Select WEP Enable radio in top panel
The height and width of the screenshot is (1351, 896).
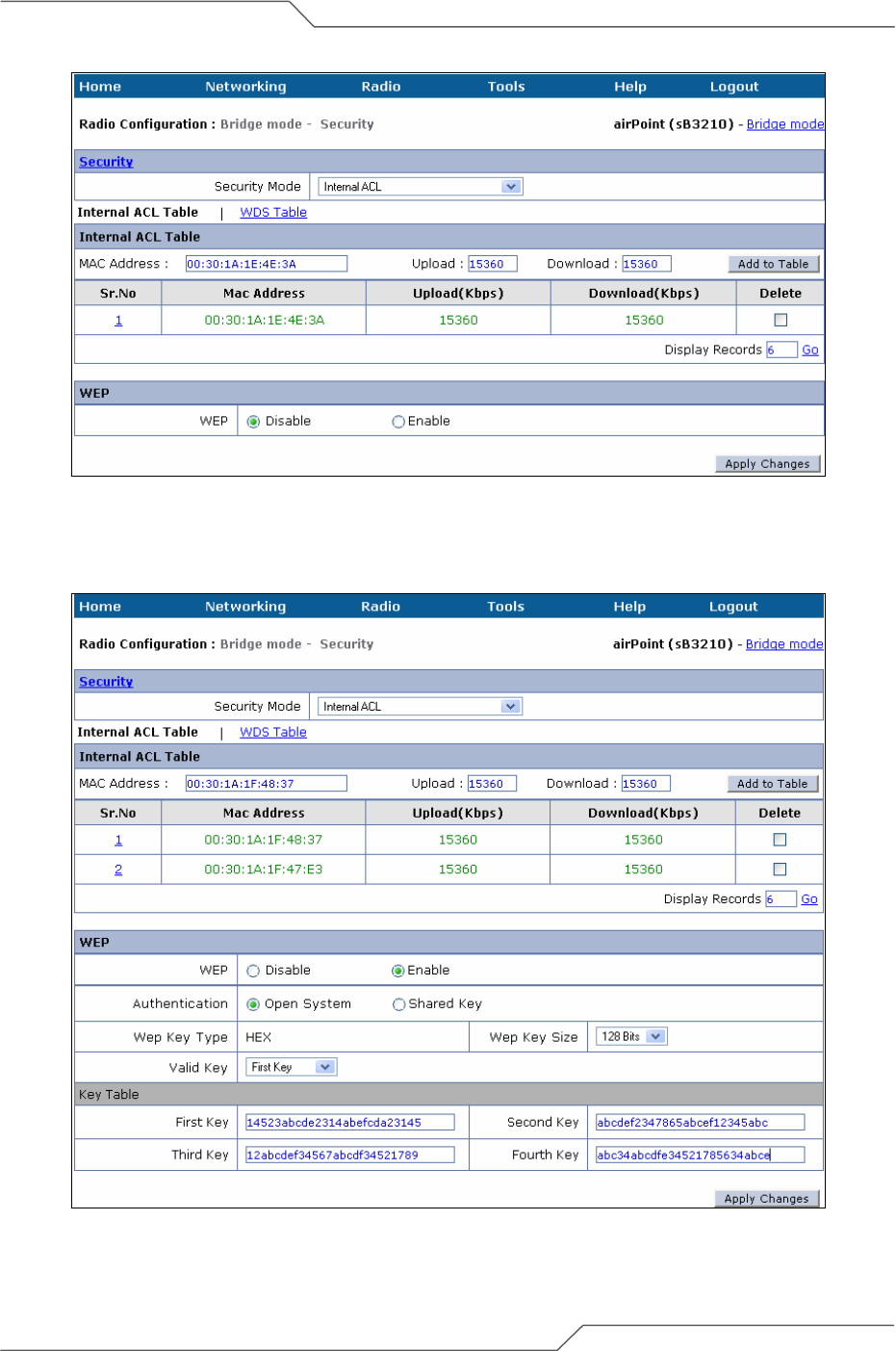(x=398, y=422)
